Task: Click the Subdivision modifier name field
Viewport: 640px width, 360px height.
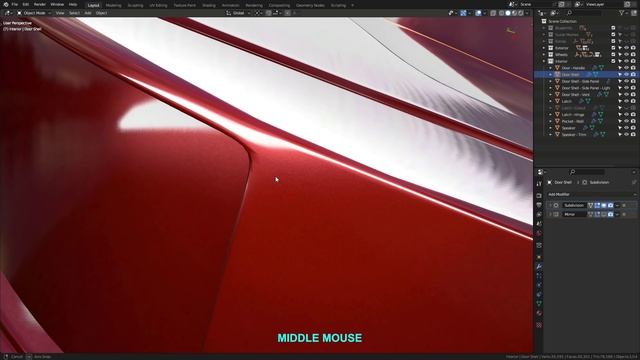Action: 574,205
